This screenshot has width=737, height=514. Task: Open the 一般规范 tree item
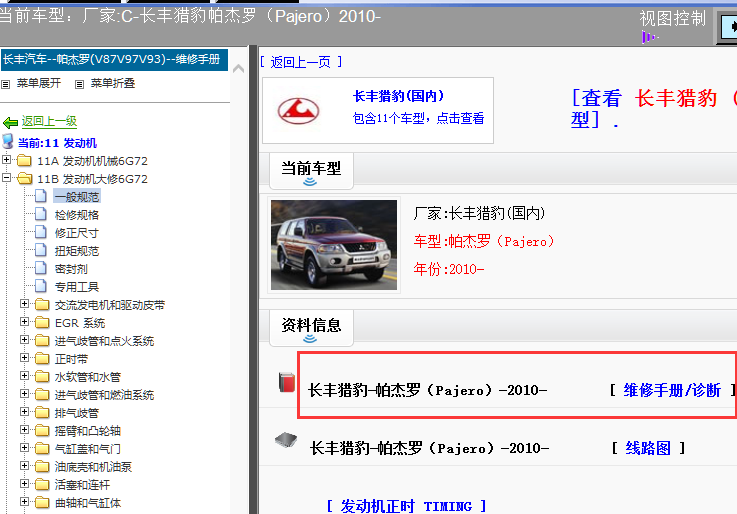pos(77,197)
